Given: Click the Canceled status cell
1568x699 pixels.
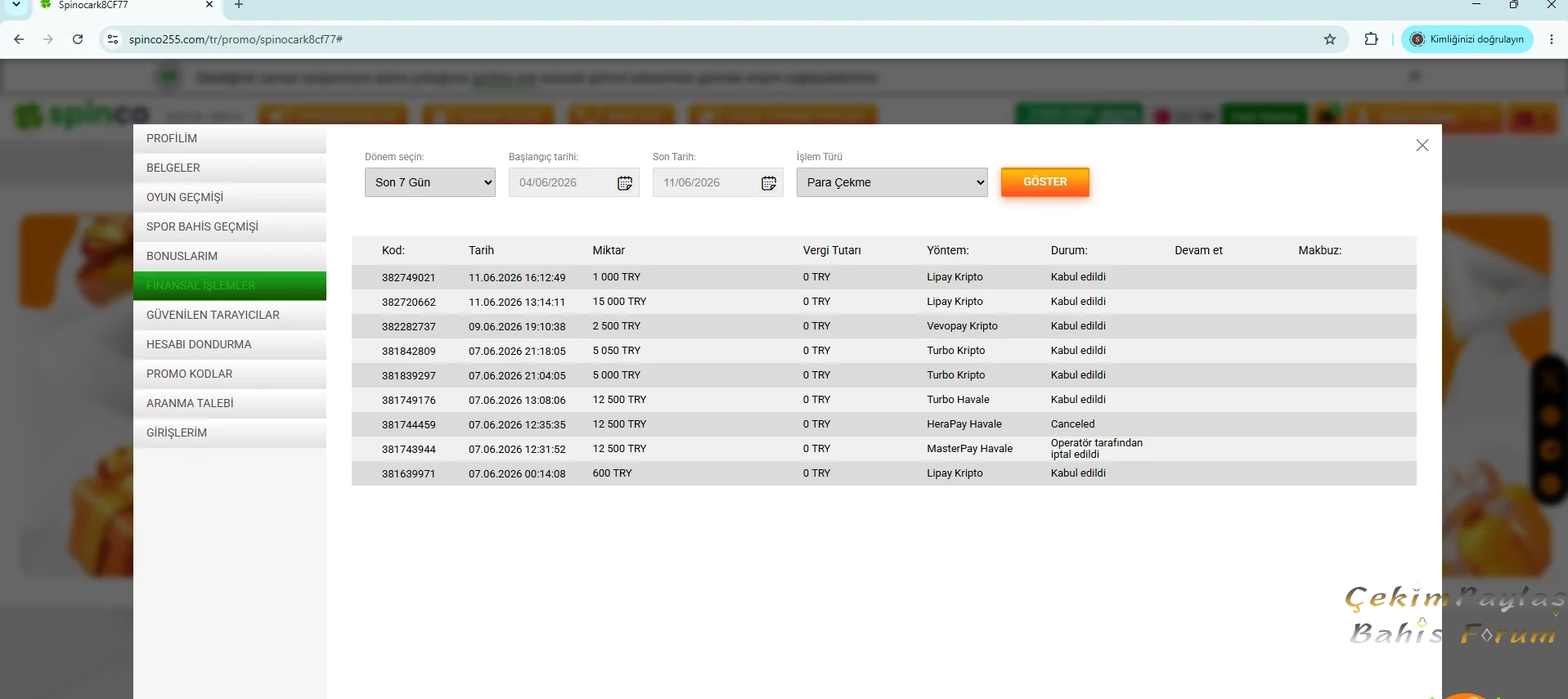Looking at the screenshot, I should (x=1072, y=424).
